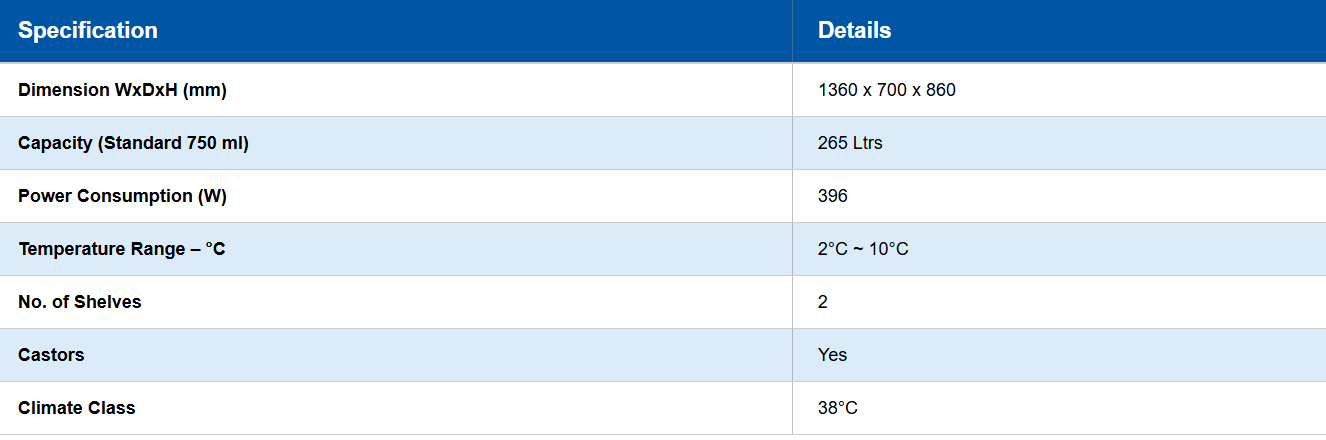Click the 38°C climate class value

click(838, 408)
